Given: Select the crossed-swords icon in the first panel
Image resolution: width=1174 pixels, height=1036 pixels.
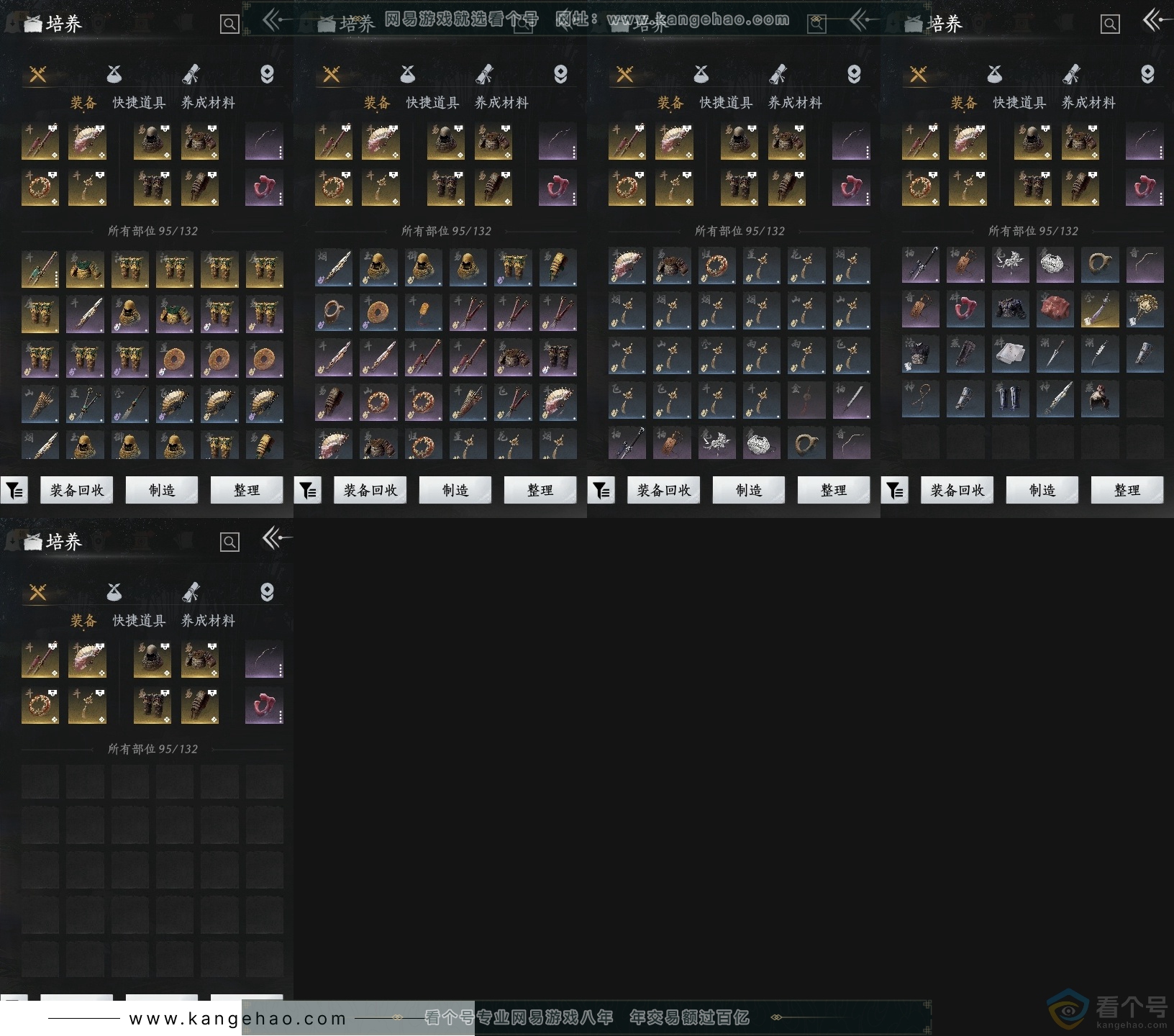Looking at the screenshot, I should point(38,74).
